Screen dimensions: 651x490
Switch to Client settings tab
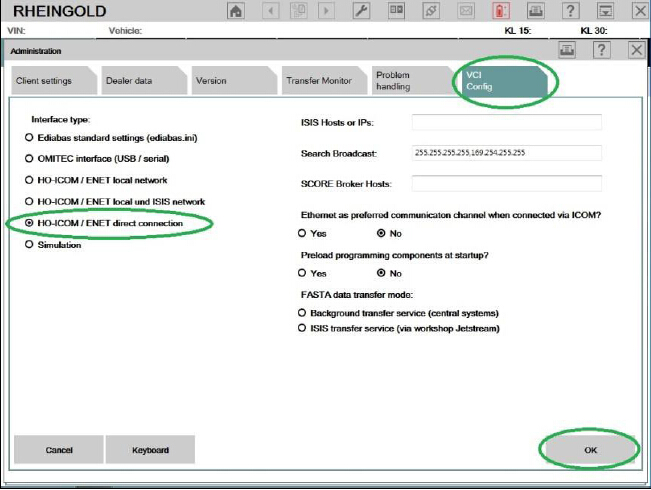[x=54, y=81]
